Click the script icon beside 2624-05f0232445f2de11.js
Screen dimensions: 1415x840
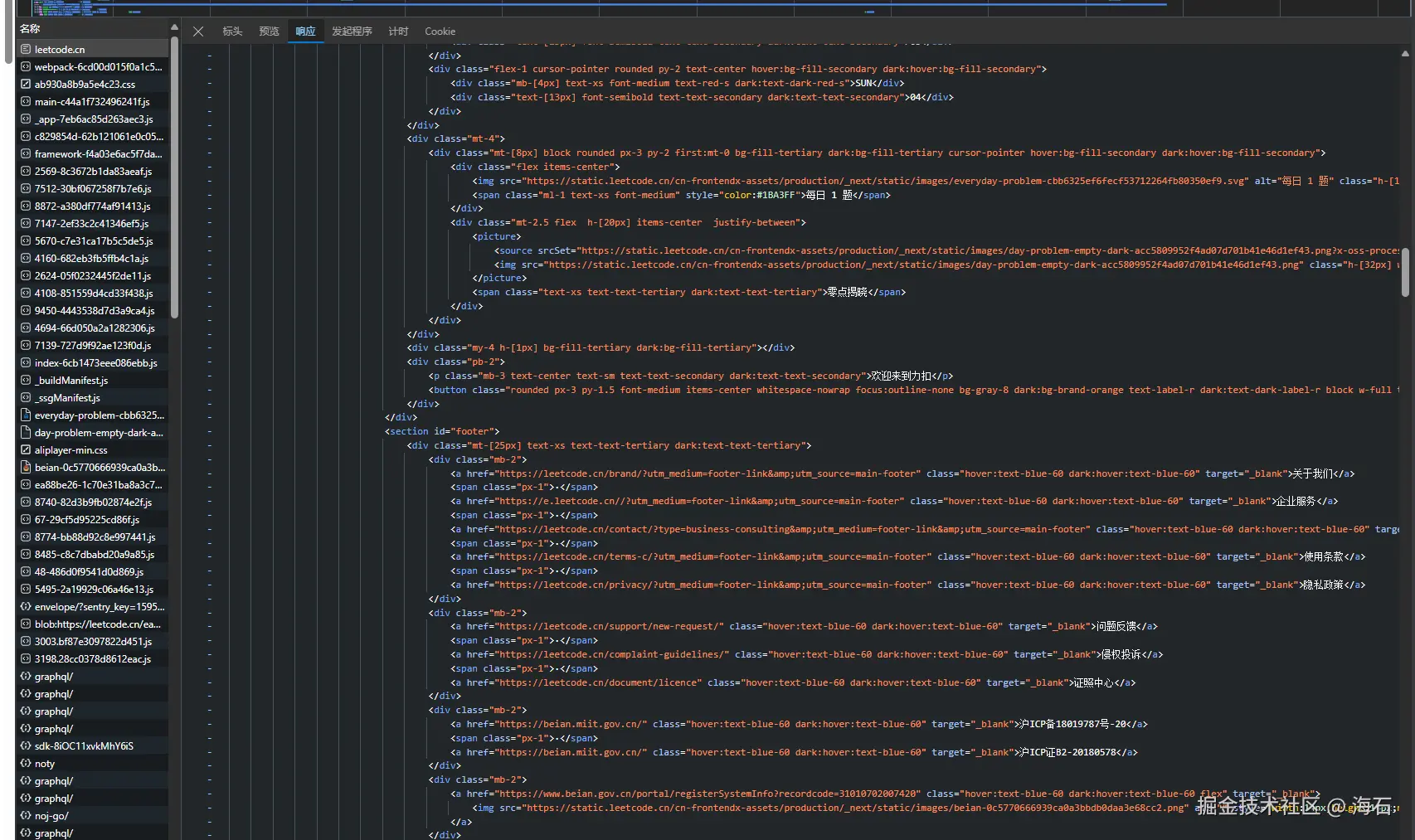(26, 276)
